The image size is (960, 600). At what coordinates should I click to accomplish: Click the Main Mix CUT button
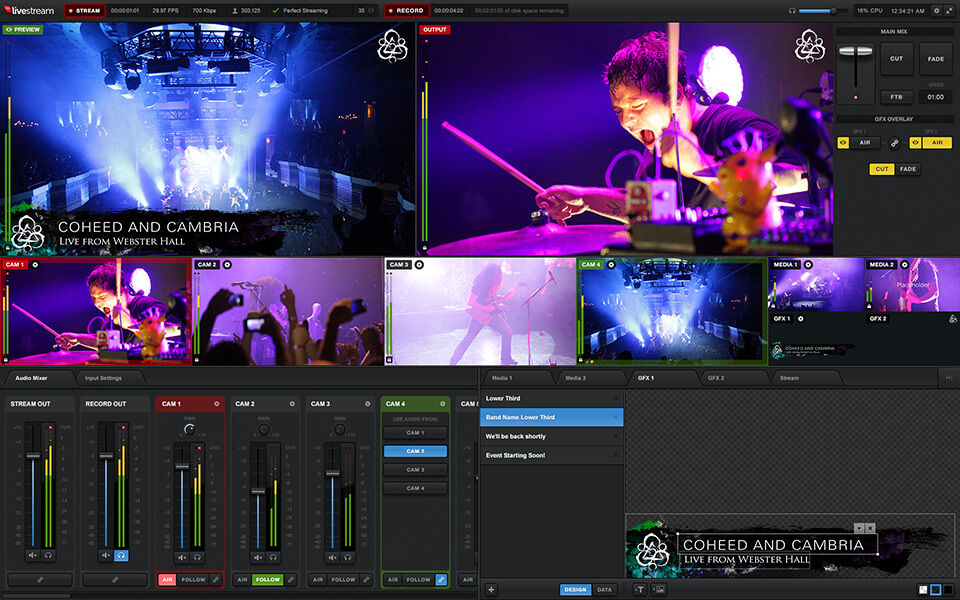(896, 59)
